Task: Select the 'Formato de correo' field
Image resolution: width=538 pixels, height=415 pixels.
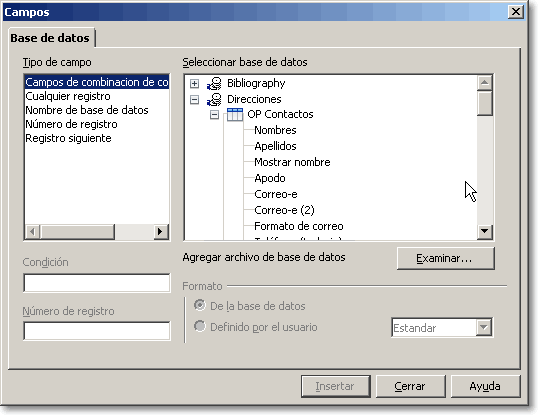Action: (299, 226)
